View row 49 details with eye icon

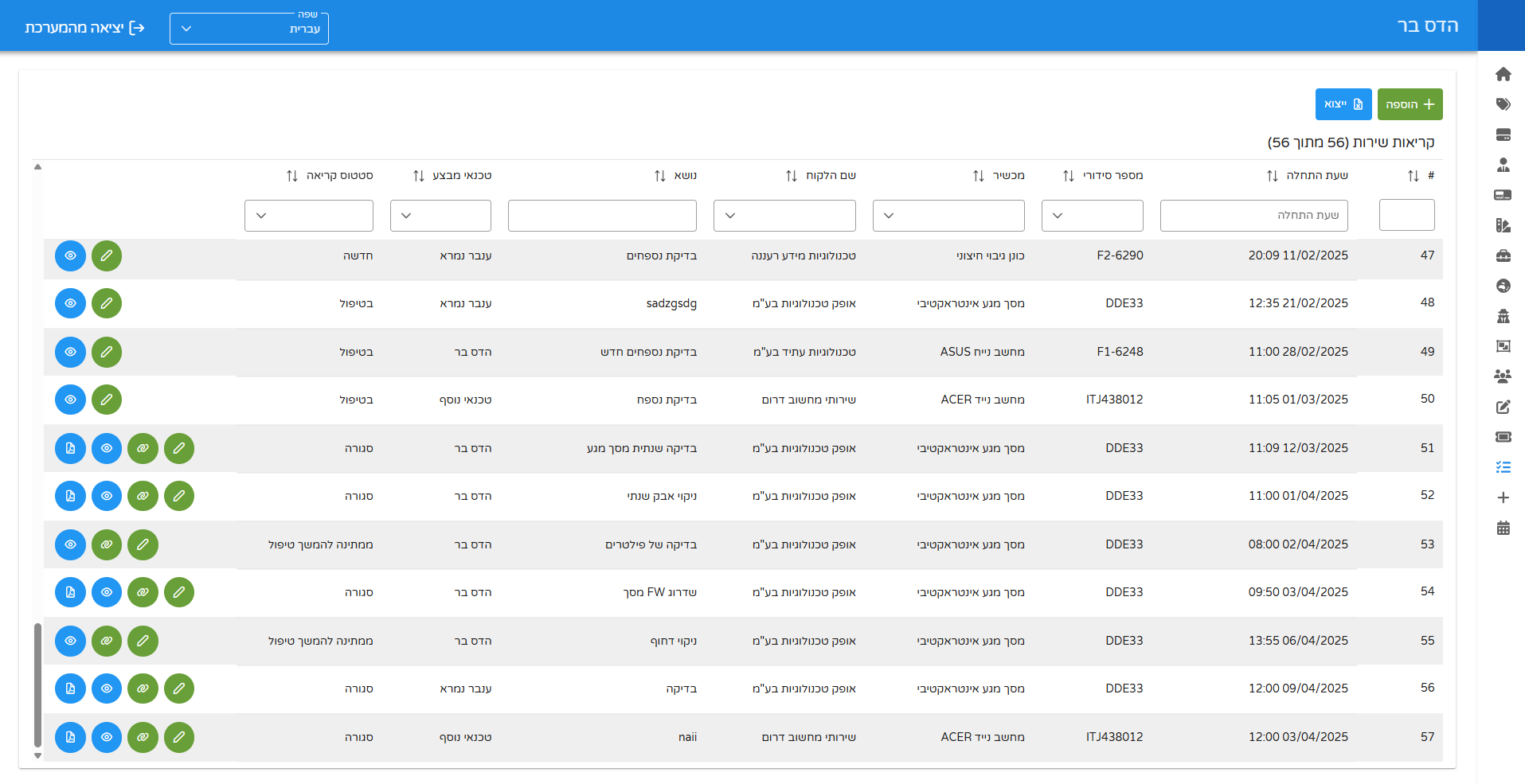point(70,352)
